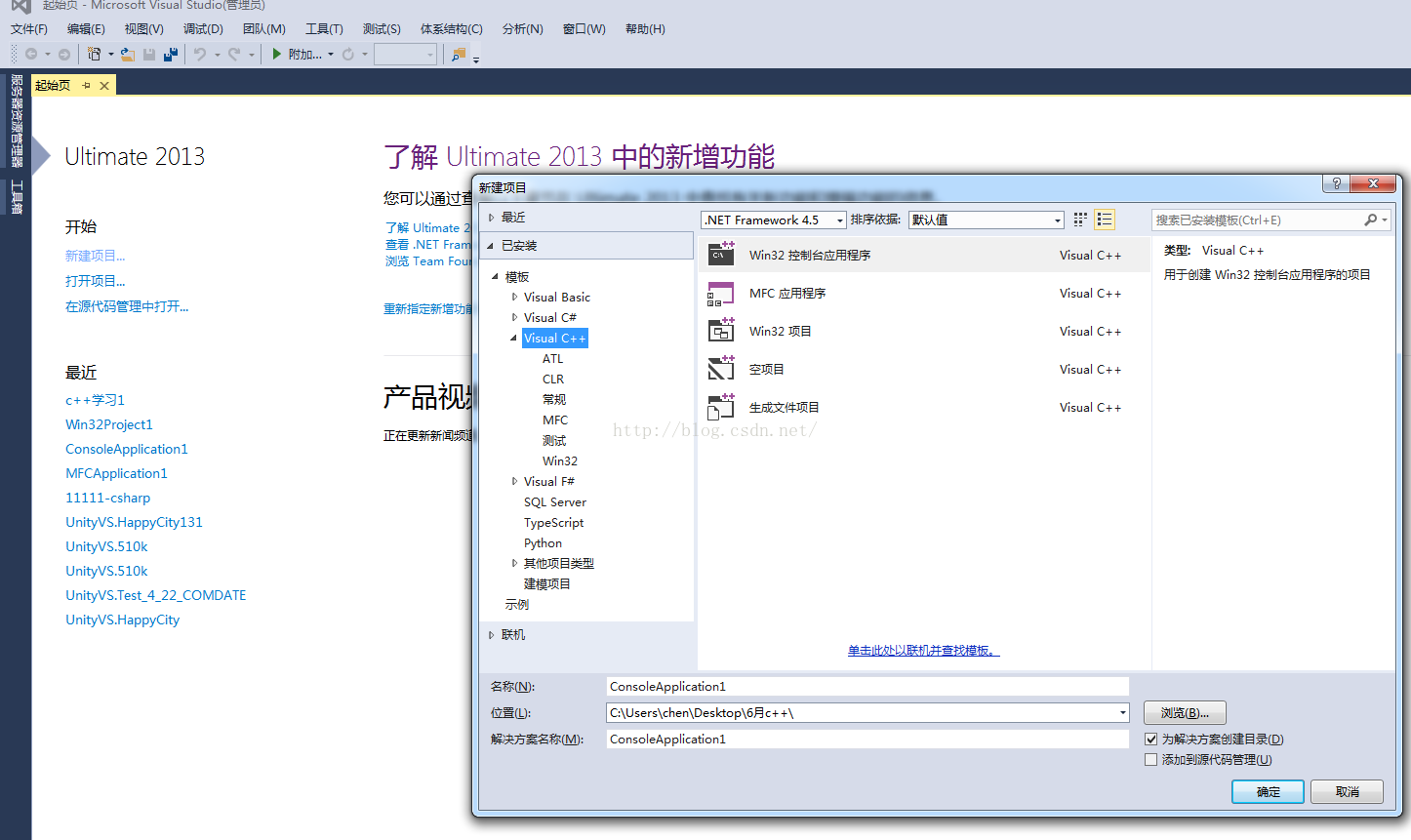
Task: Click the new project toolbar icon
Action: click(x=94, y=55)
